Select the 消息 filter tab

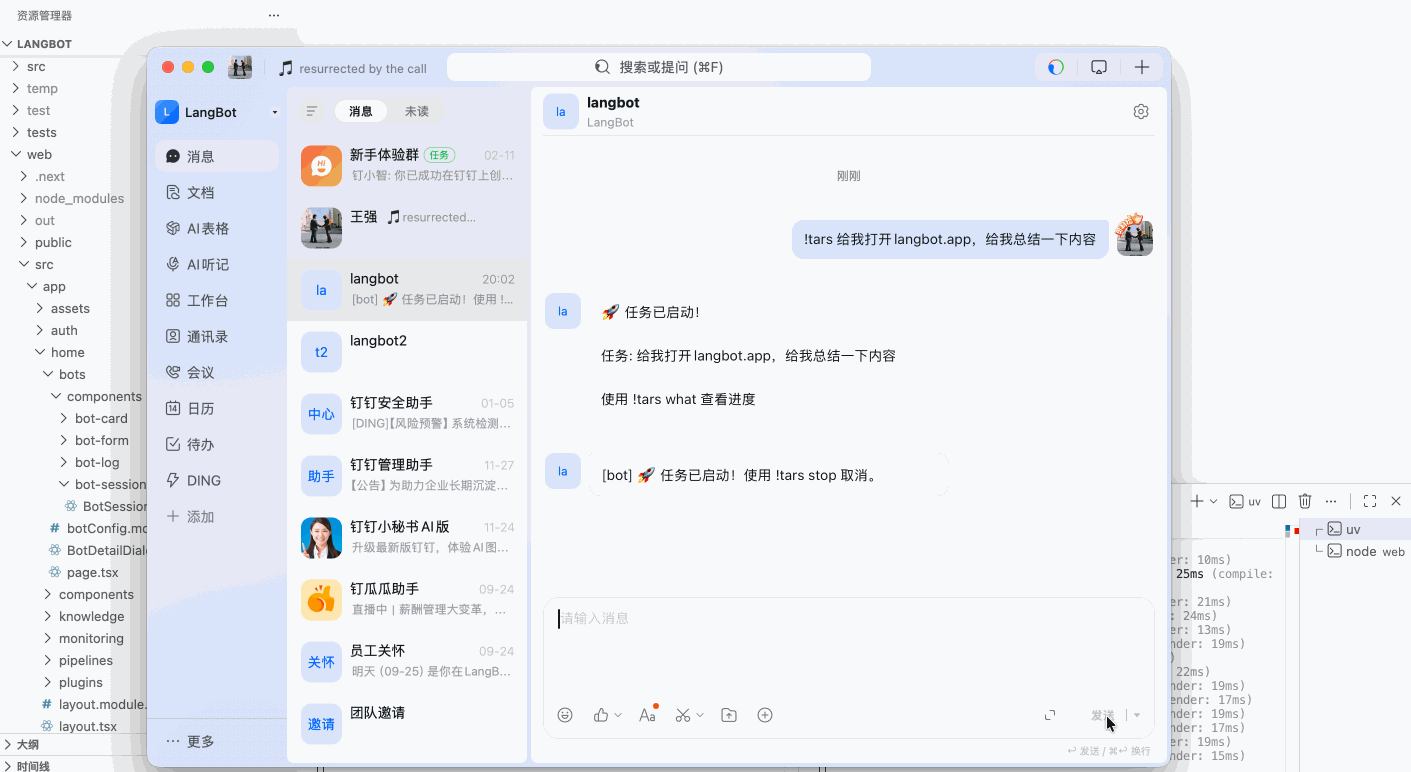[x=361, y=111]
